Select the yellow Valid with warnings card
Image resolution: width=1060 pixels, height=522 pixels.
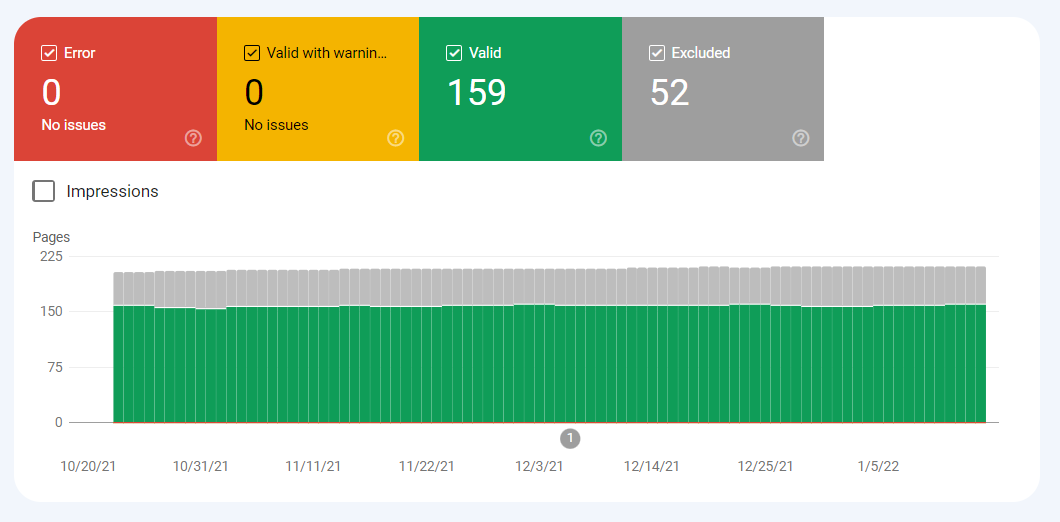[318, 89]
